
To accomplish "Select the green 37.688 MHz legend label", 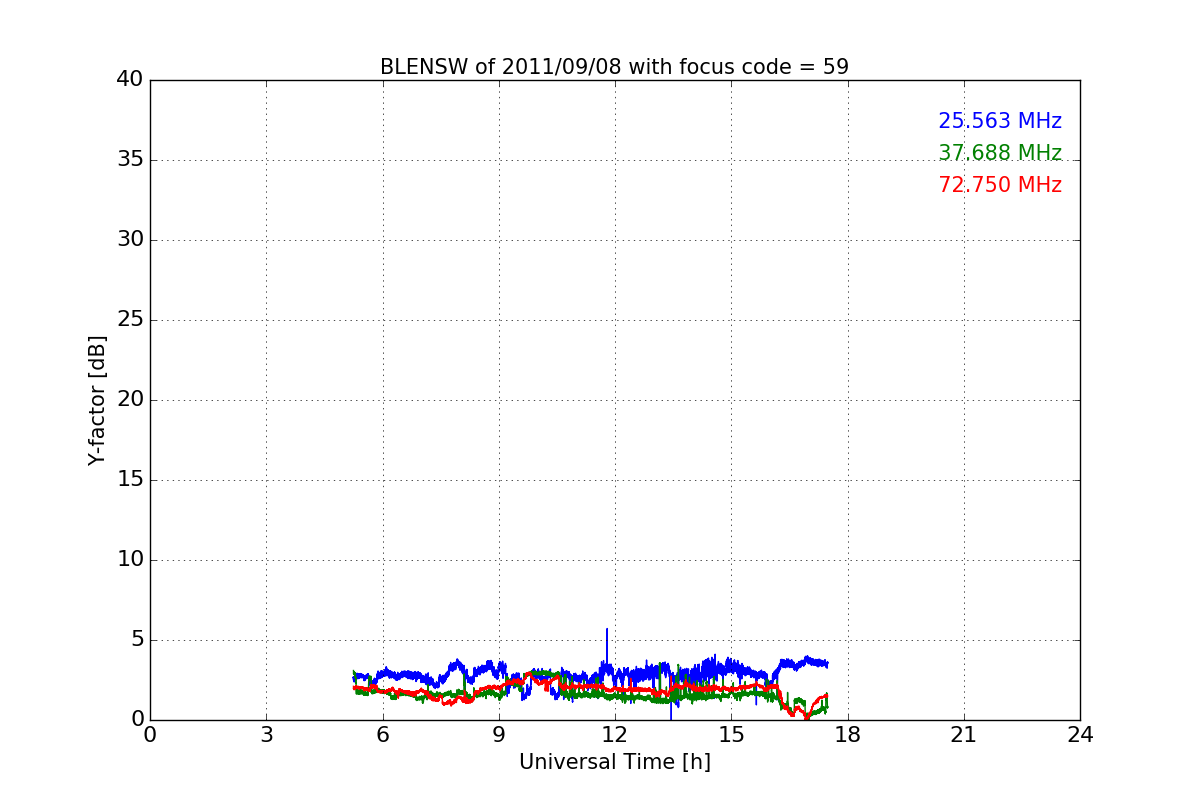I will [x=1000, y=153].
